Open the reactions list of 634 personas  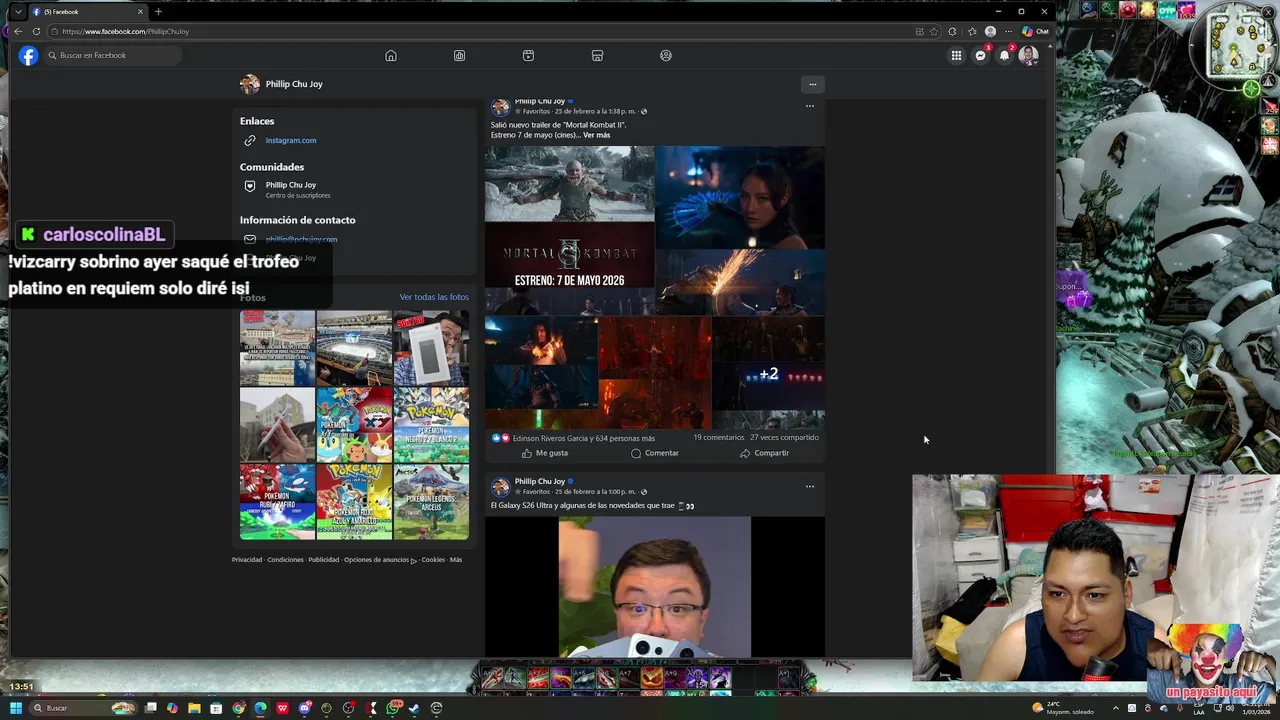point(584,438)
